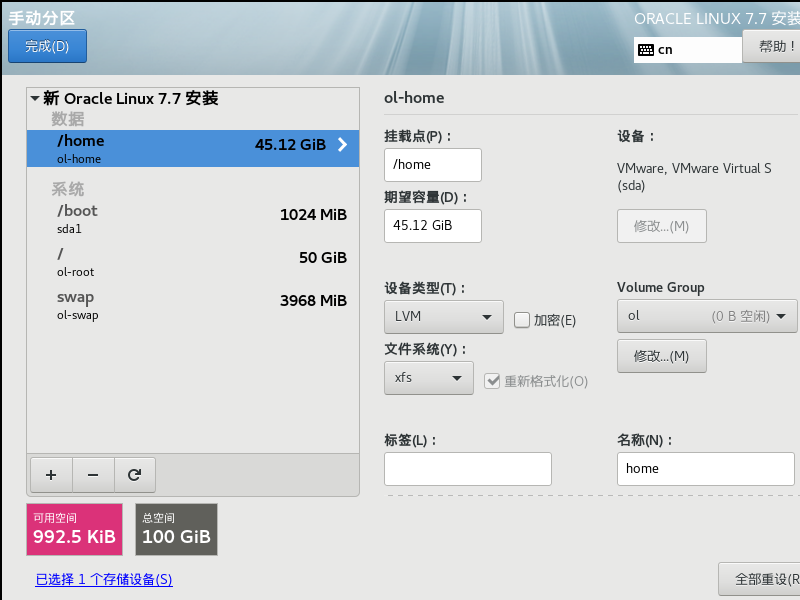Screen dimensions: 800x600
Task: Toggle the reformat (重新格式化) checkbox
Action: 492,380
